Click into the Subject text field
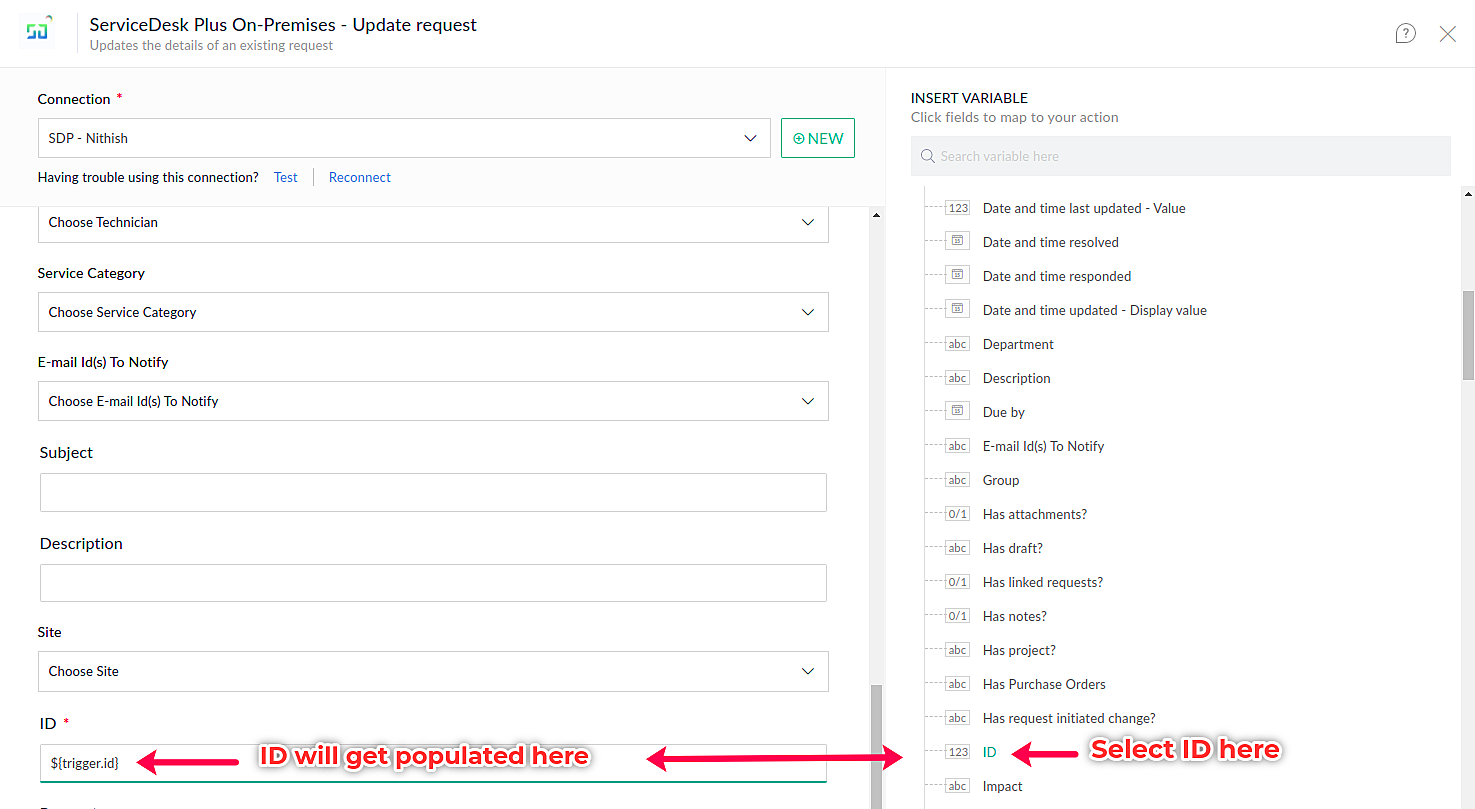This screenshot has width=1475, height=809. pyautogui.click(x=433, y=493)
